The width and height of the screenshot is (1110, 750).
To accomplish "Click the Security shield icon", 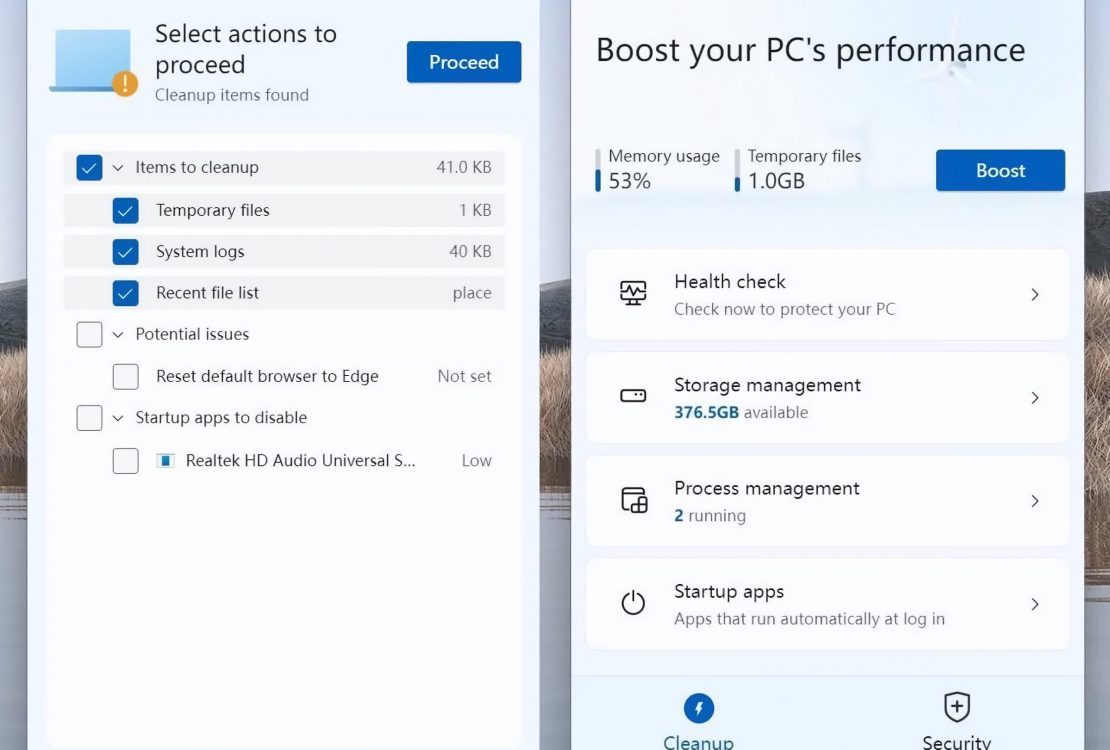I will coord(956,707).
